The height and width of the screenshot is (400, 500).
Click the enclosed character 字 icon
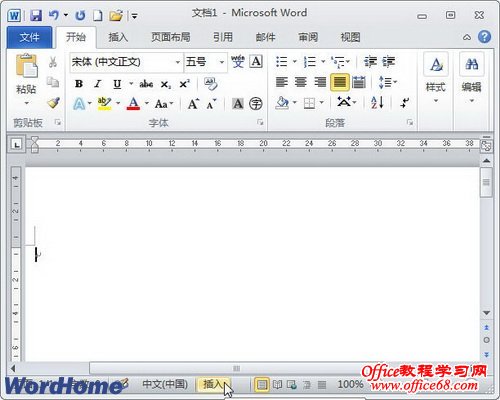tap(256, 104)
